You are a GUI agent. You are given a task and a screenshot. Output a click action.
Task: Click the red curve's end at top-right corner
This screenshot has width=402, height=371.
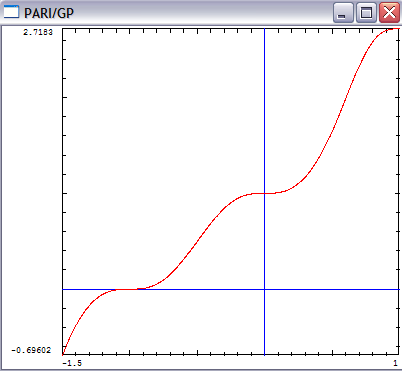click(x=397, y=29)
